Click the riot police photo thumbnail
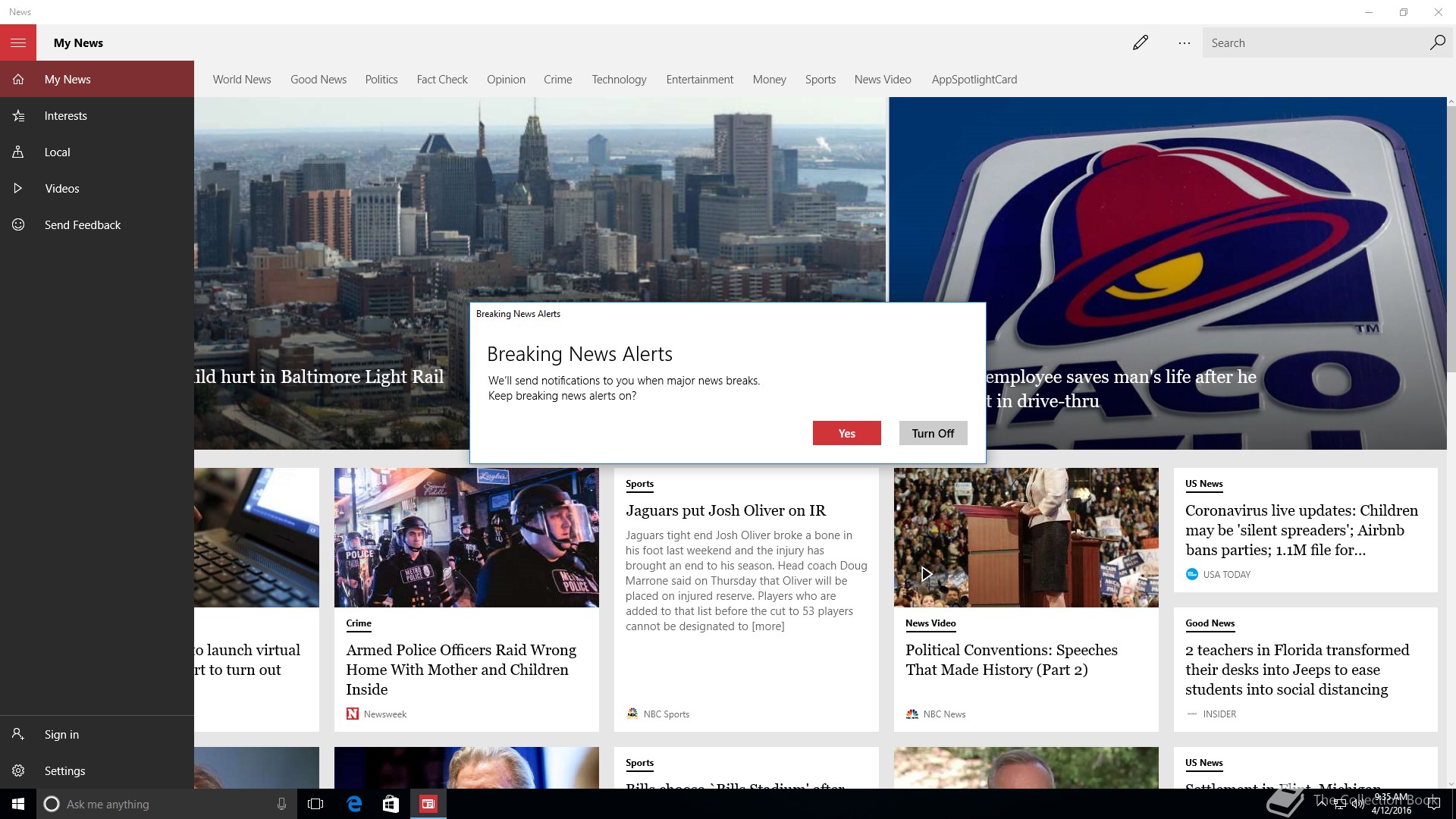The image size is (1456, 819). point(466,537)
